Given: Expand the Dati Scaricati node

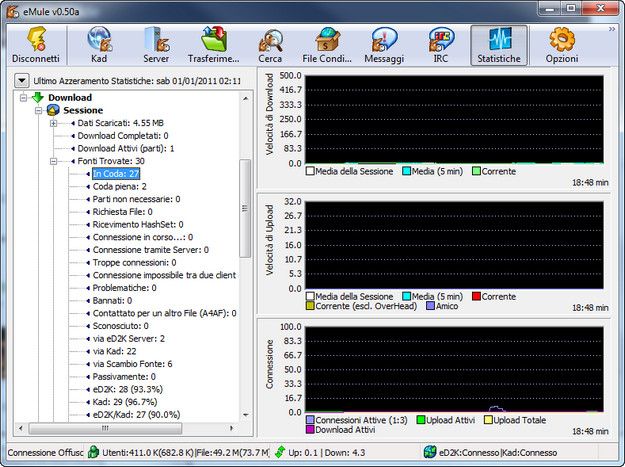Looking at the screenshot, I should (53, 123).
